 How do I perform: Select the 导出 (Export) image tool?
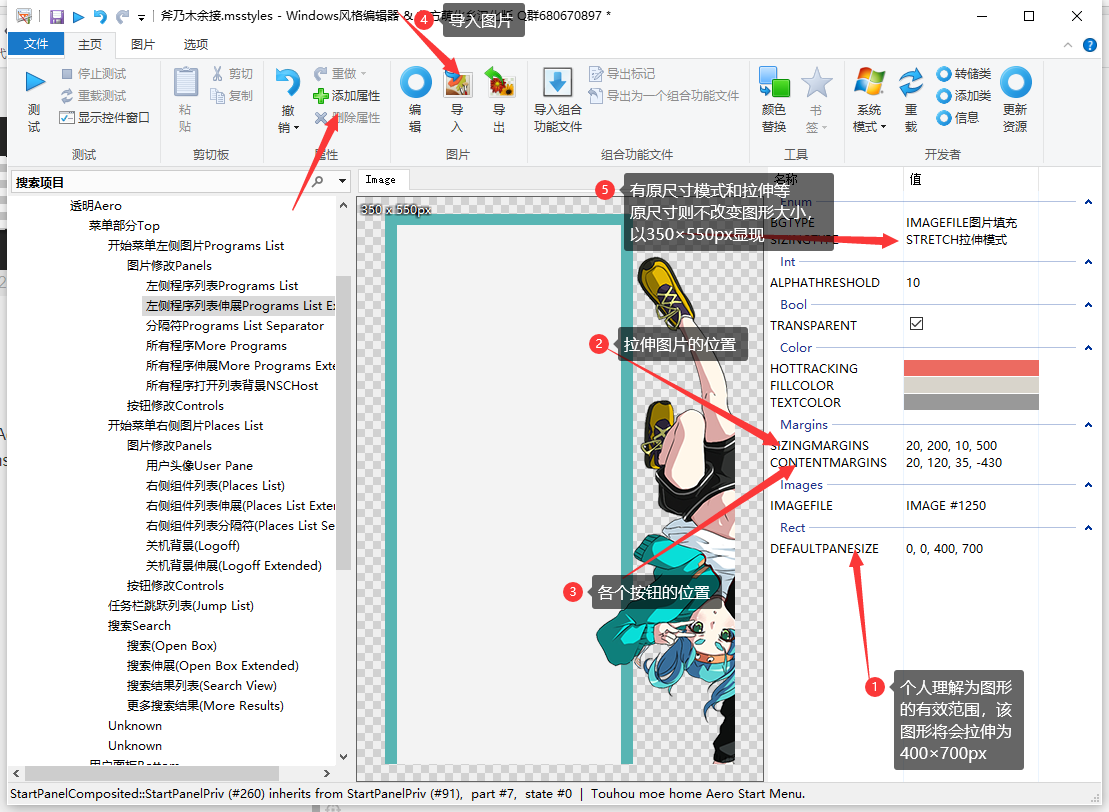coord(500,90)
